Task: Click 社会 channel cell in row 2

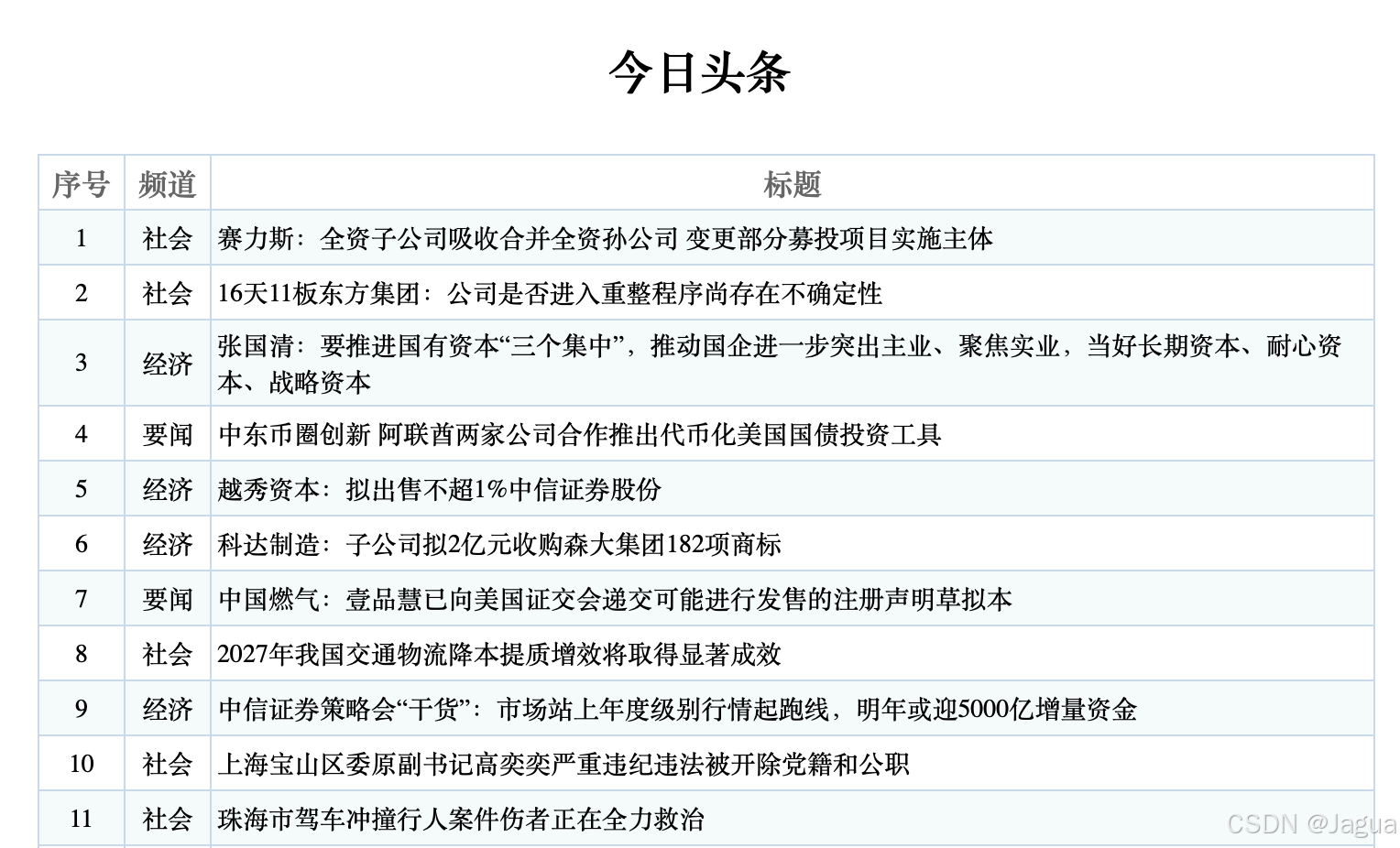Action: click(168, 293)
